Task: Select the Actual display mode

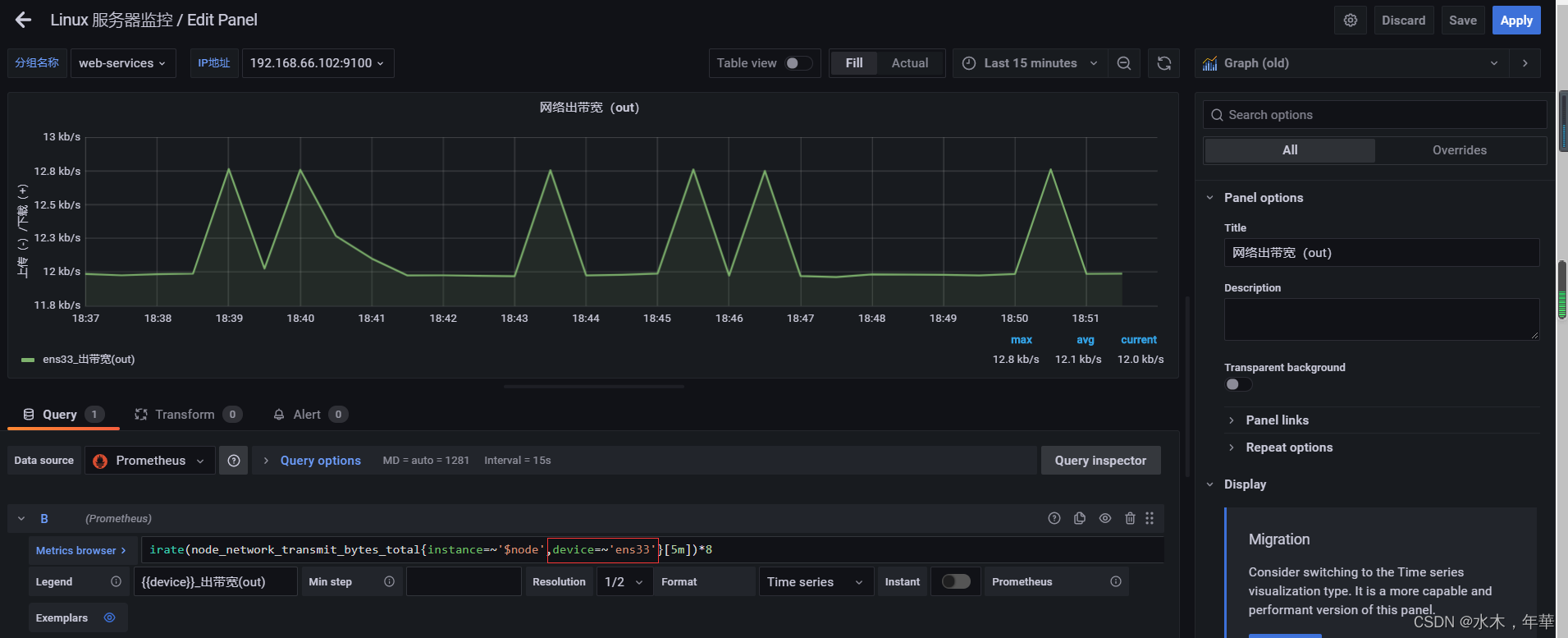Action: pos(910,63)
